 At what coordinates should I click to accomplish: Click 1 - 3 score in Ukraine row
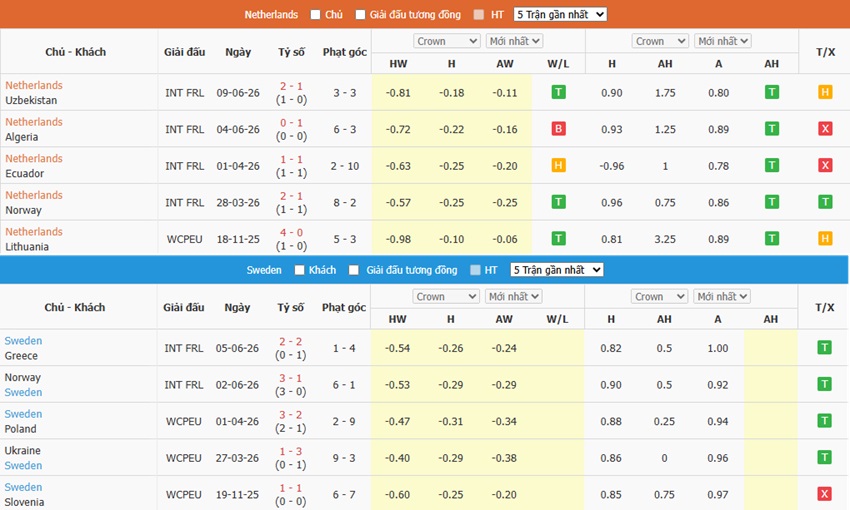291,451
